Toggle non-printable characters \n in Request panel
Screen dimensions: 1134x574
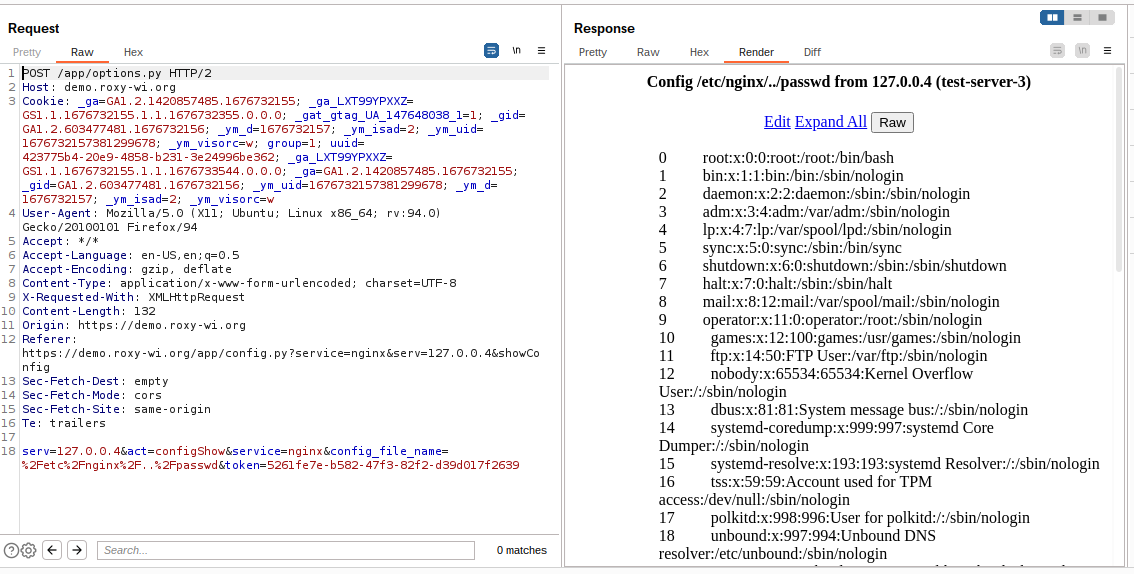click(516, 51)
